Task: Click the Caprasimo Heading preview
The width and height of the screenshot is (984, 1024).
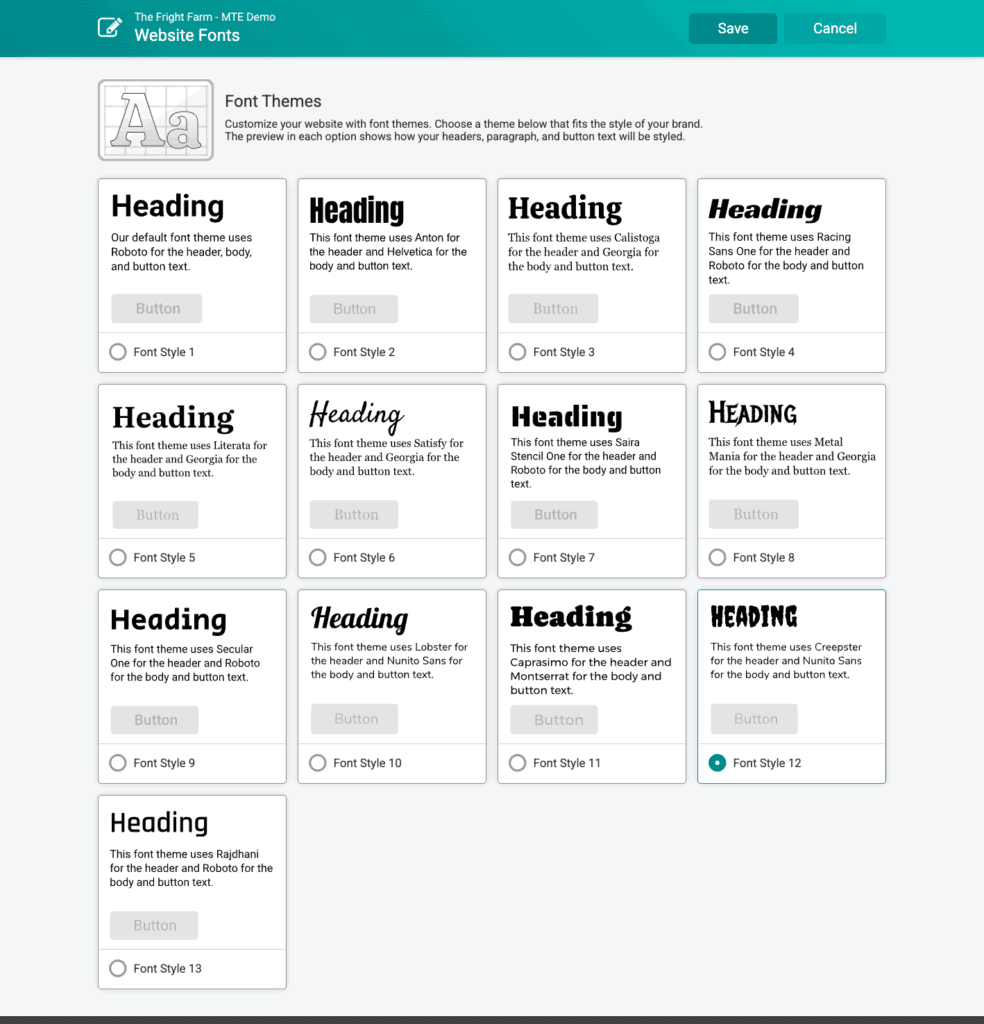Action: tap(571, 616)
